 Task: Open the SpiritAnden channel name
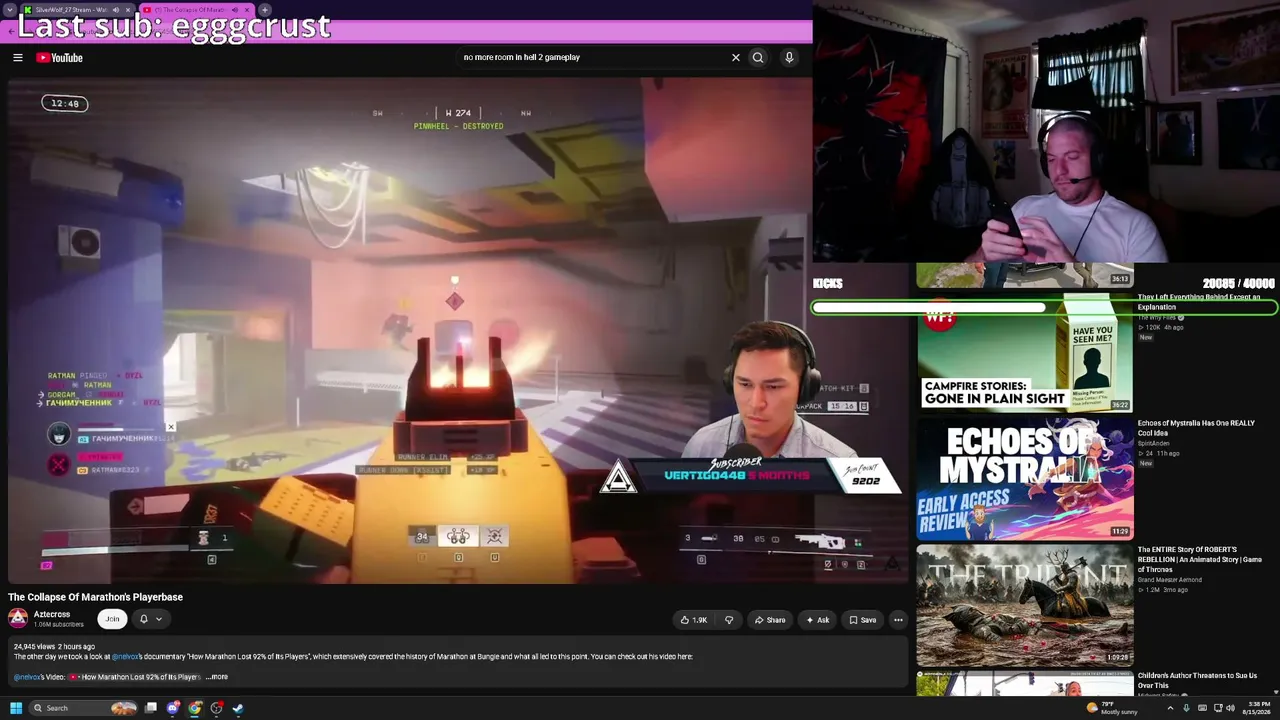coord(1153,444)
